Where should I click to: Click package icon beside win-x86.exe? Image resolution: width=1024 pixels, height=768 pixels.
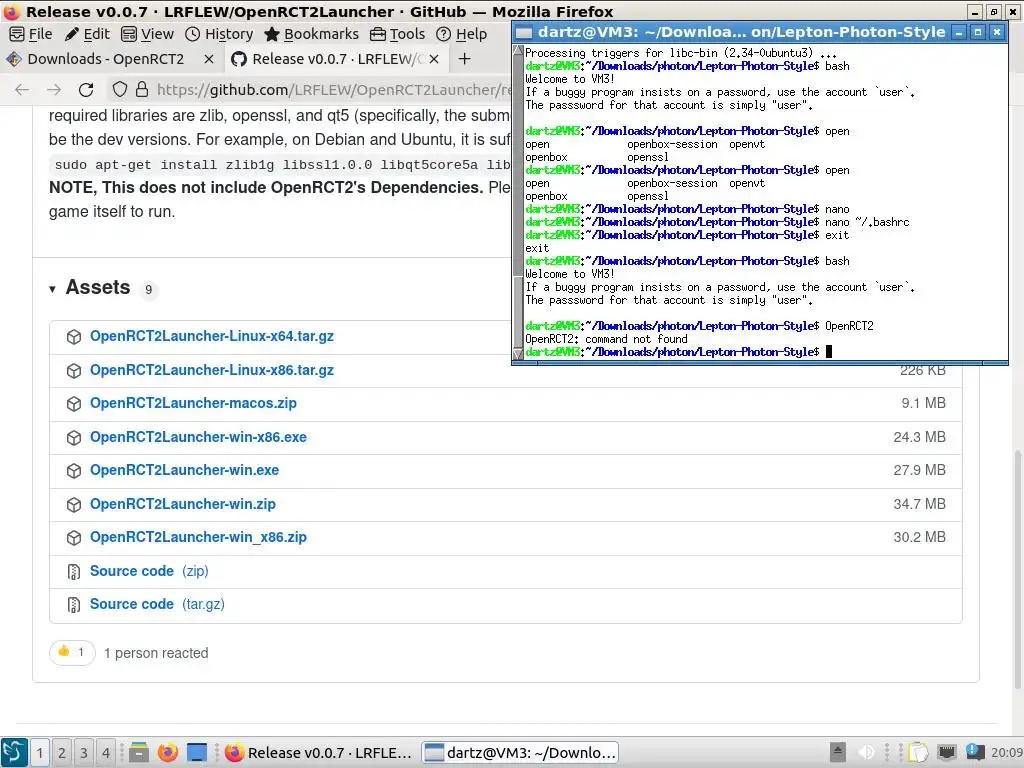pyautogui.click(x=74, y=438)
